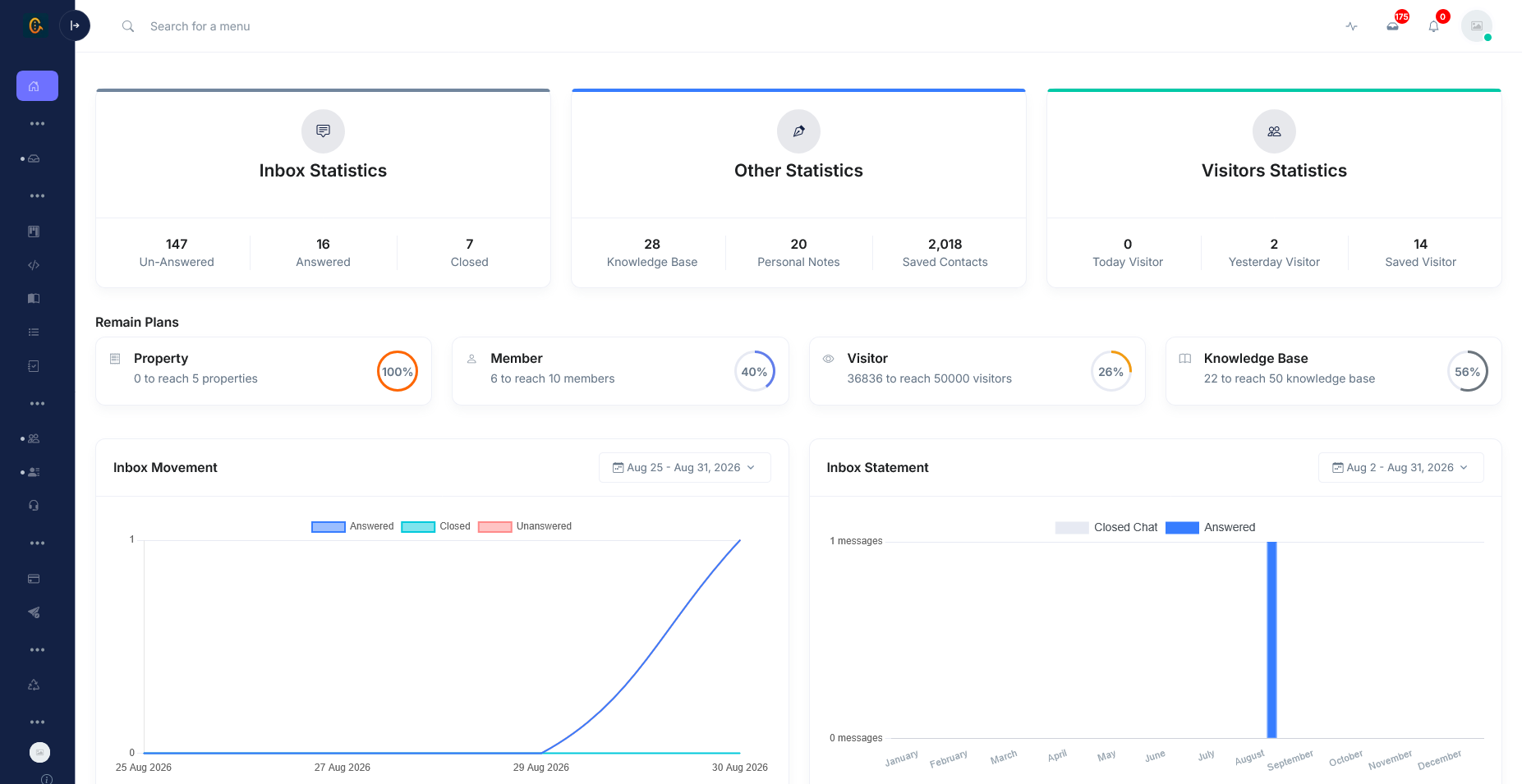Image resolution: width=1522 pixels, height=784 pixels.
Task: Open the header inbox with 175 badge
Action: (1393, 26)
